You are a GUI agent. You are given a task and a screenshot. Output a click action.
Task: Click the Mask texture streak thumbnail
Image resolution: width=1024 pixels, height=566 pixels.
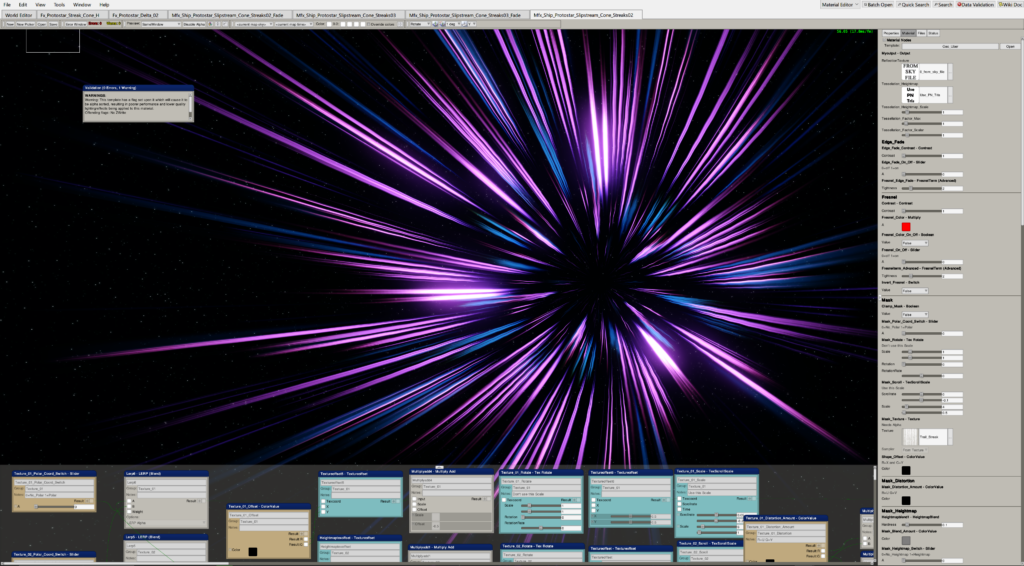910,437
